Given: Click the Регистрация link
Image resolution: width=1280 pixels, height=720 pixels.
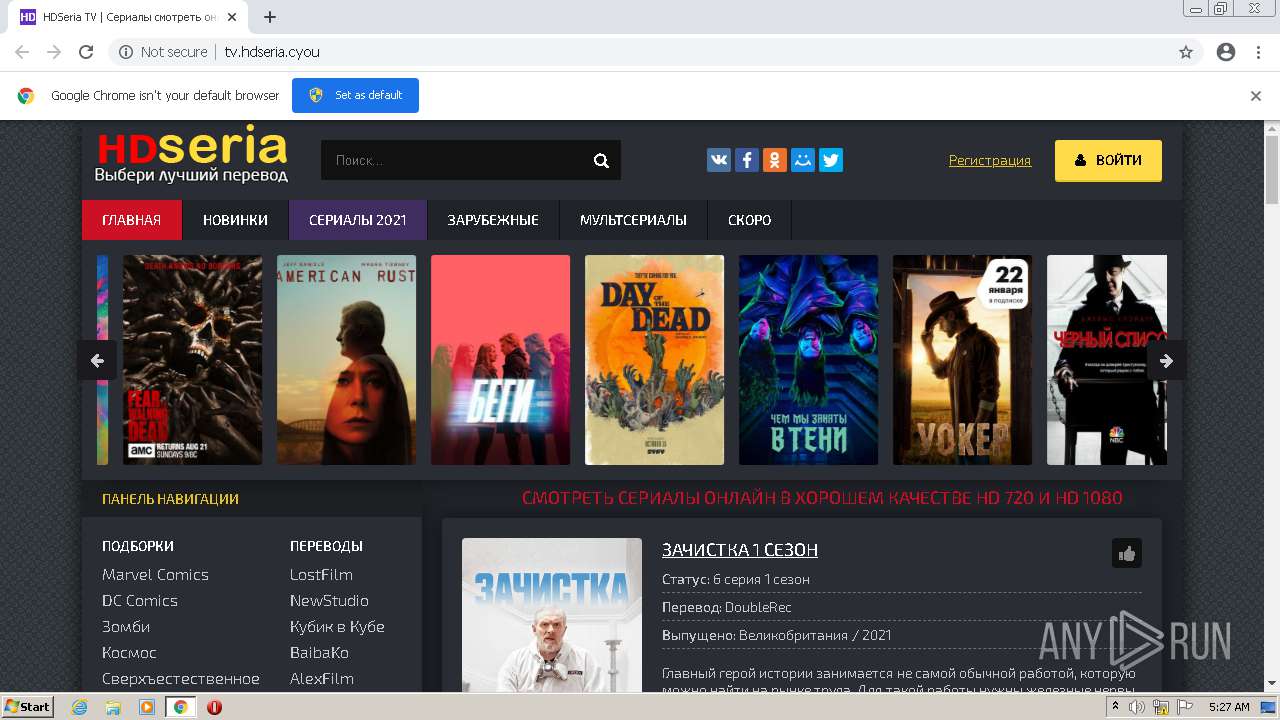Looking at the screenshot, I should point(990,160).
